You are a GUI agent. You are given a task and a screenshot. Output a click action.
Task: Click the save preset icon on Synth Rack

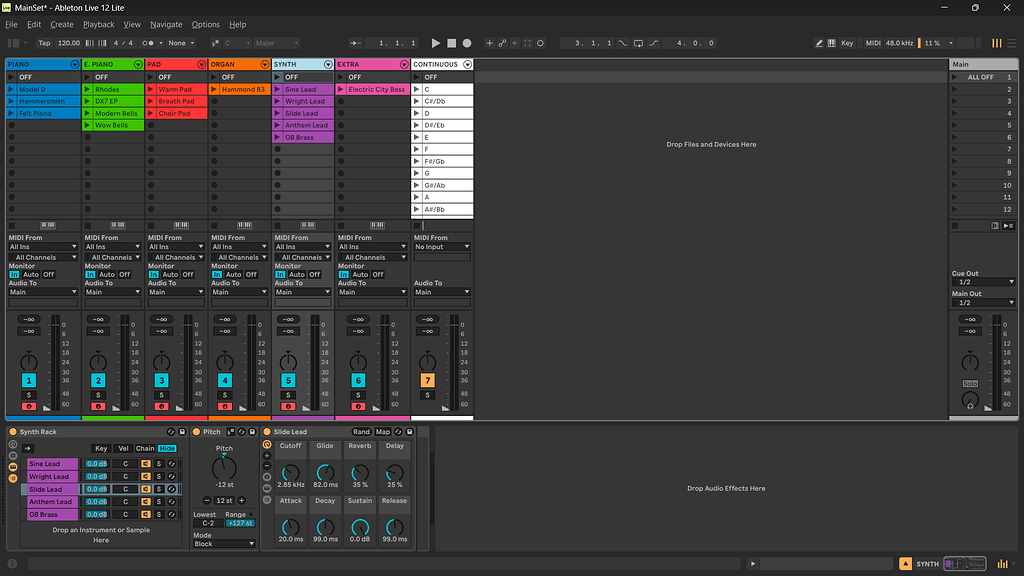coord(182,432)
